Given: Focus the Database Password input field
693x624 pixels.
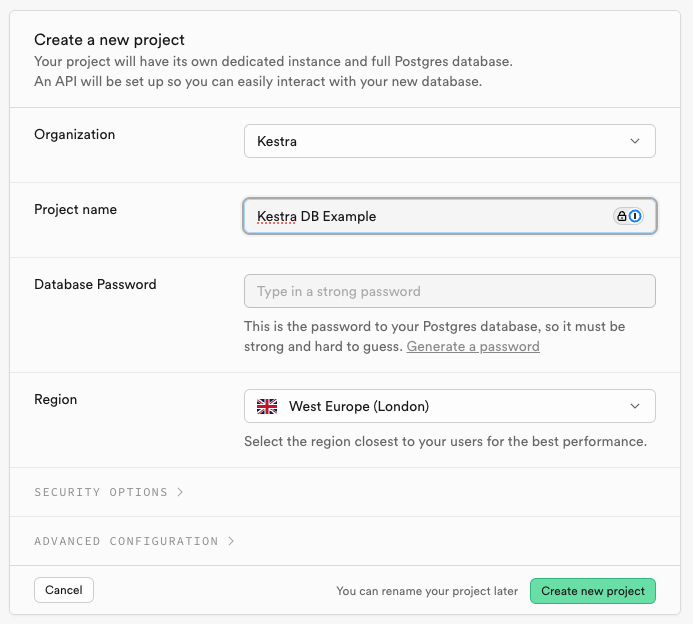Looking at the screenshot, I should coord(449,291).
